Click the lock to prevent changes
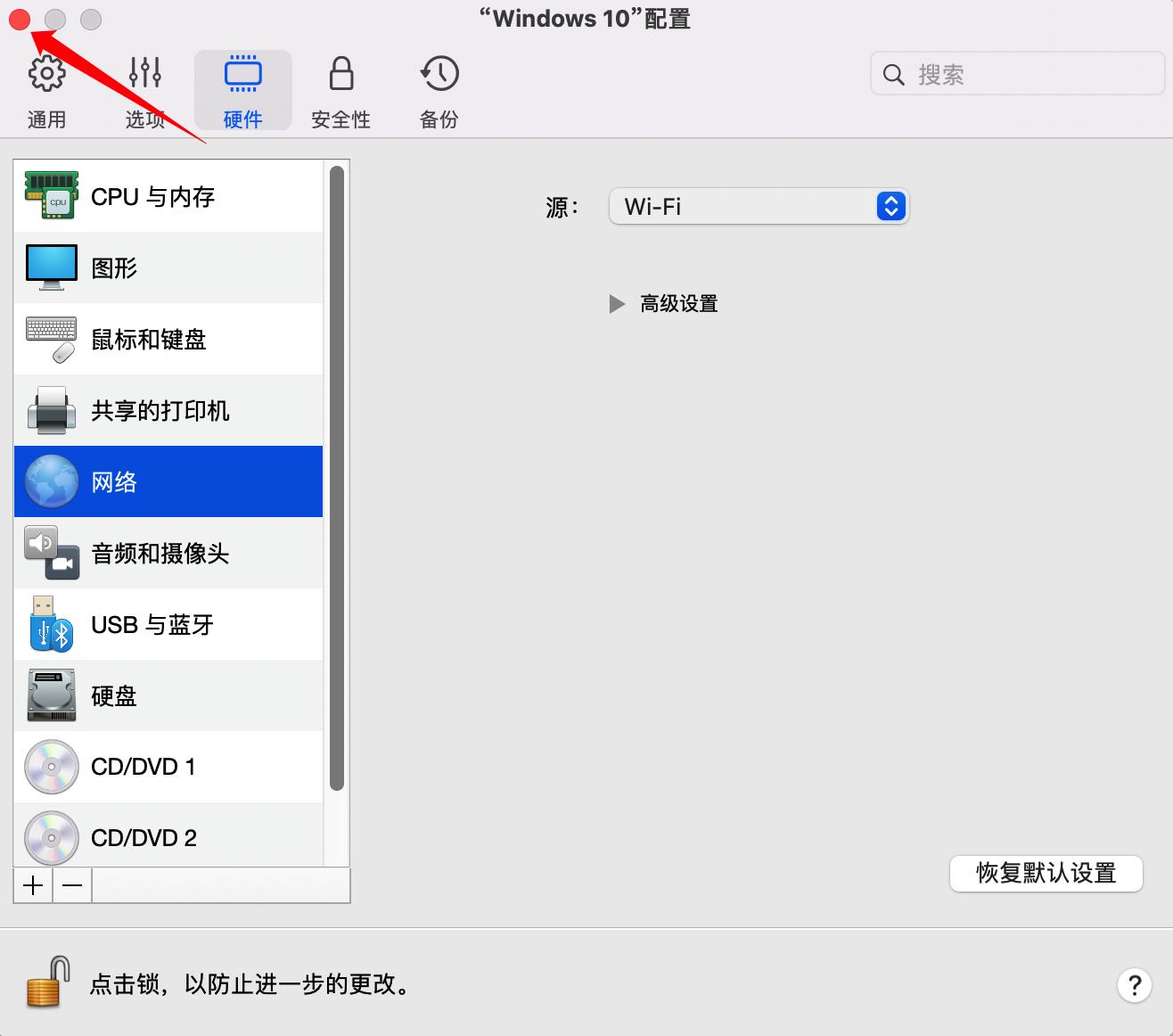 [45, 984]
